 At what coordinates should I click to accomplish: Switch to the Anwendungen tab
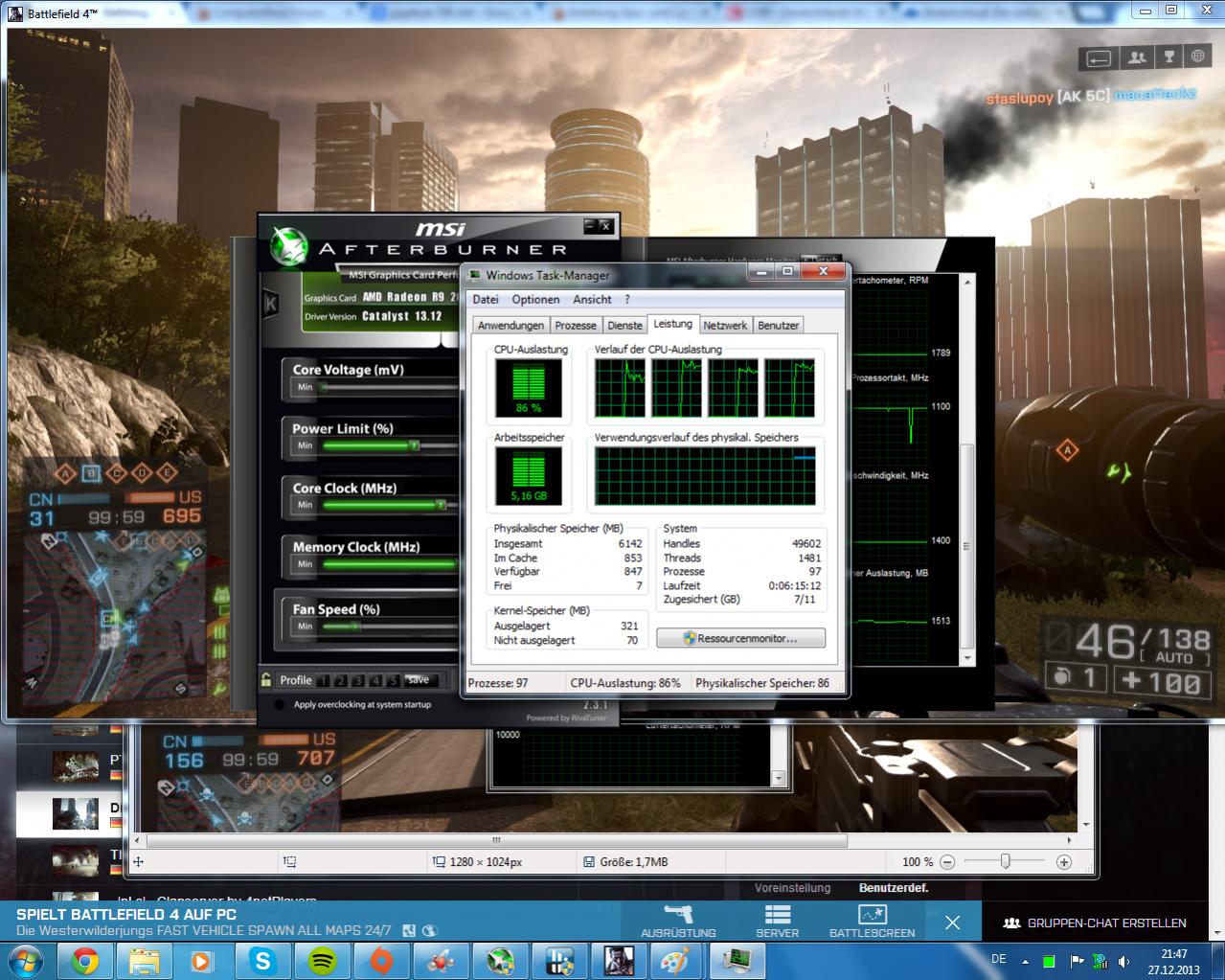[x=510, y=326]
